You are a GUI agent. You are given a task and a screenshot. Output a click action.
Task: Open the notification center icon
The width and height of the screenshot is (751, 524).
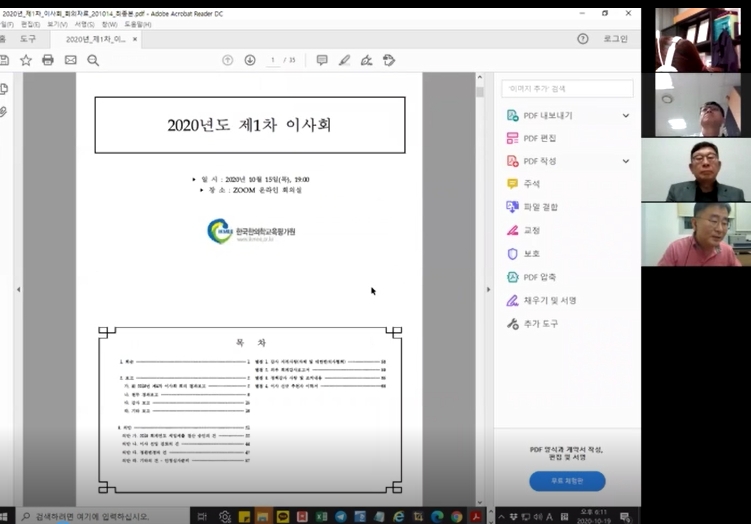pos(625,516)
